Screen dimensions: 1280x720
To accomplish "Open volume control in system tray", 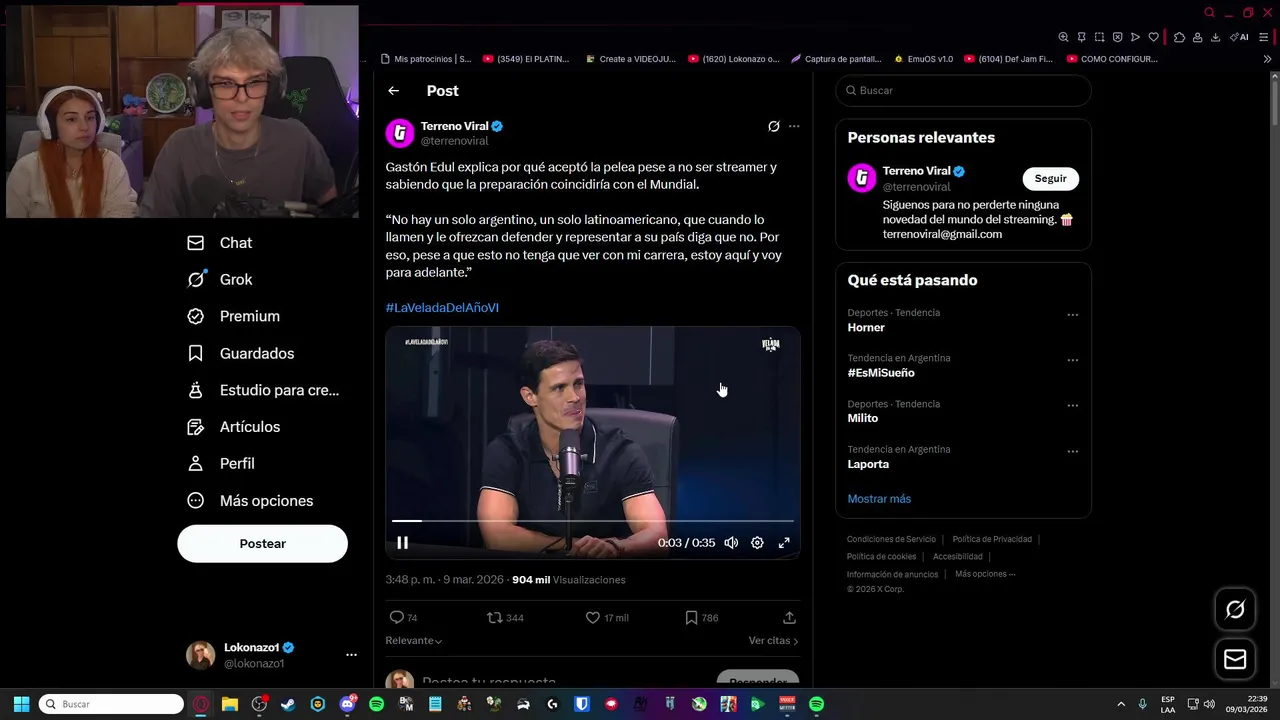I will point(1209,704).
